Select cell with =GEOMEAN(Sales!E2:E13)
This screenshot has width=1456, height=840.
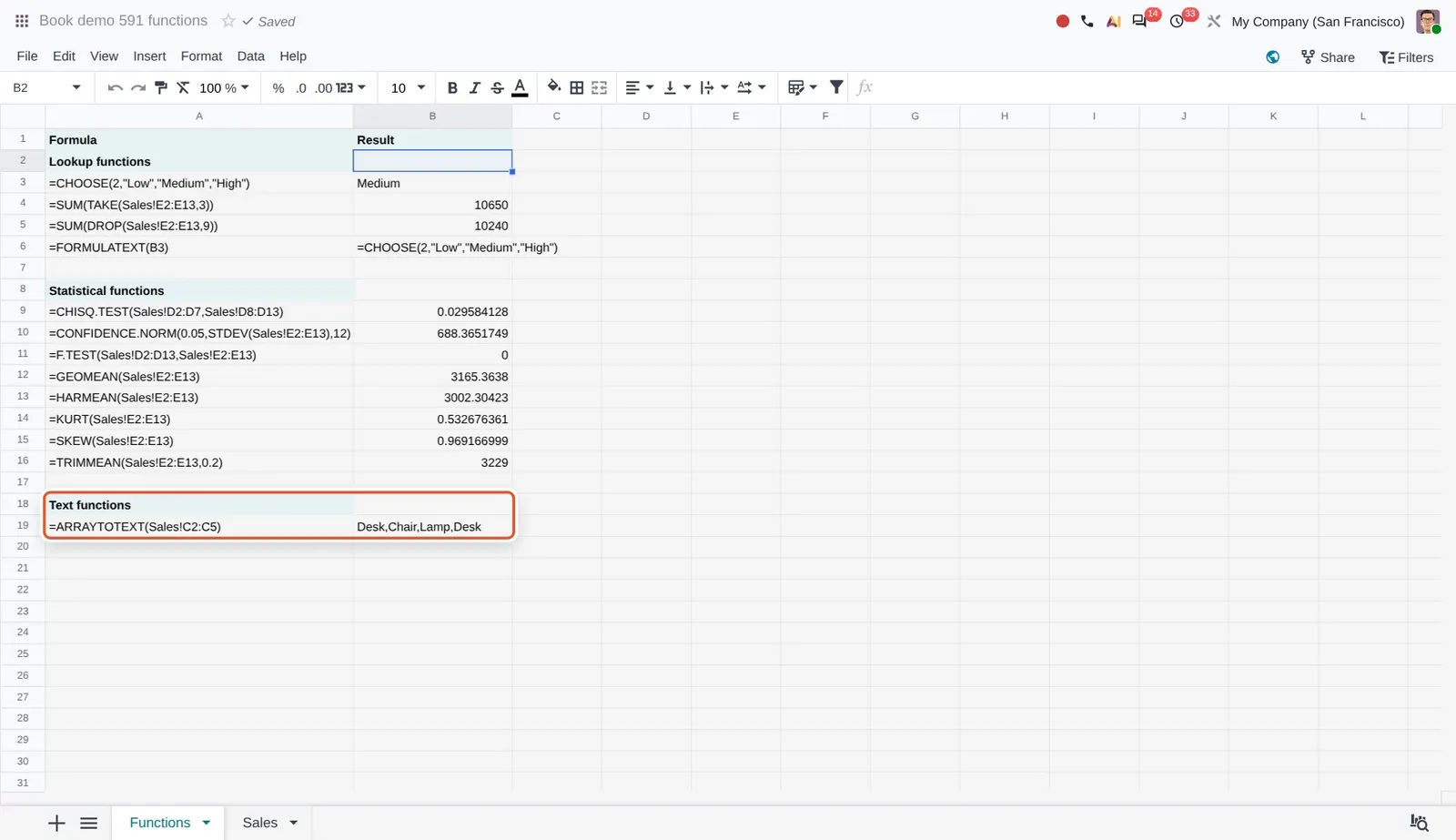click(199, 376)
